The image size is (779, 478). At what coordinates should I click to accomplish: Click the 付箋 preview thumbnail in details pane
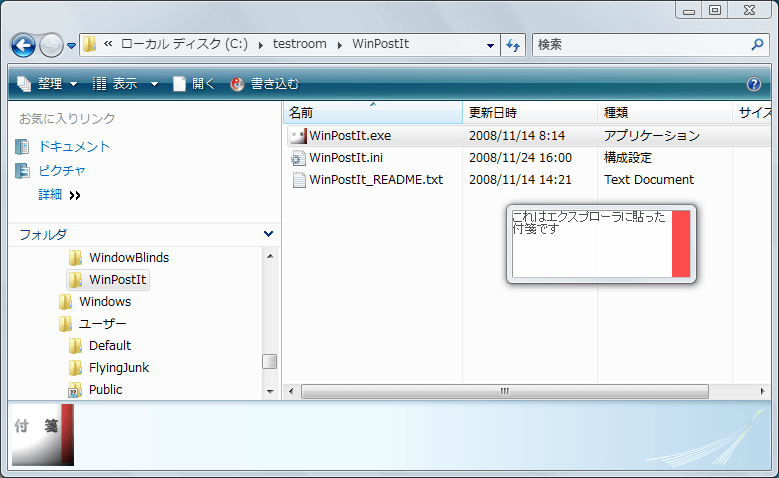[x=43, y=435]
